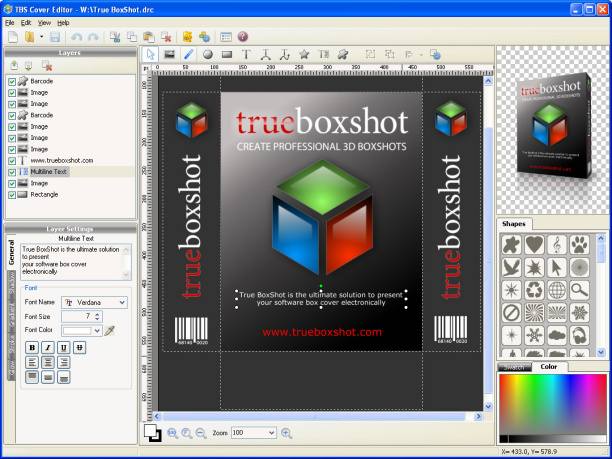This screenshot has width=612, height=459.
Task: Pick font color with eyedropper
Action: (x=110, y=331)
